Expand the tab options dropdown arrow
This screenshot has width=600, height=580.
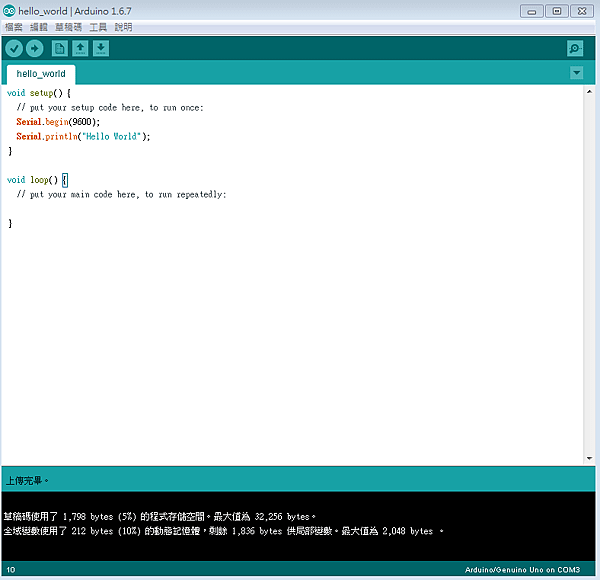[576, 72]
